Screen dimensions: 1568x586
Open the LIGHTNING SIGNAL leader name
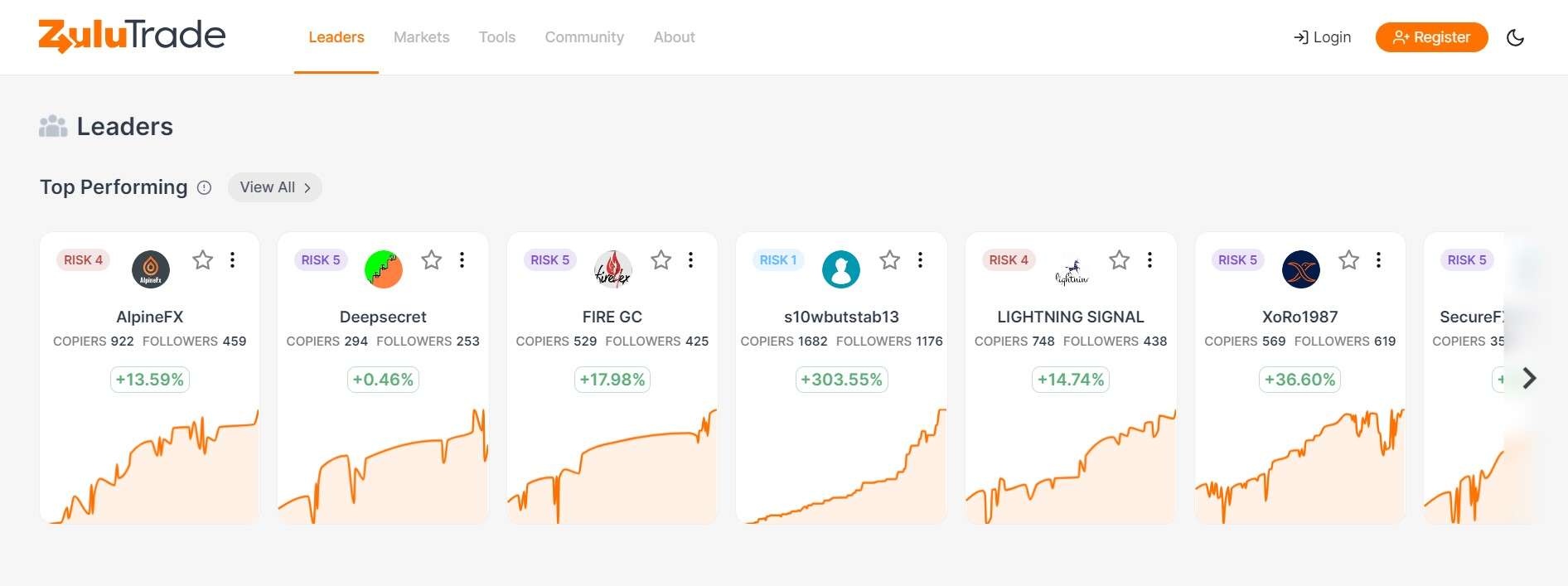click(1071, 317)
